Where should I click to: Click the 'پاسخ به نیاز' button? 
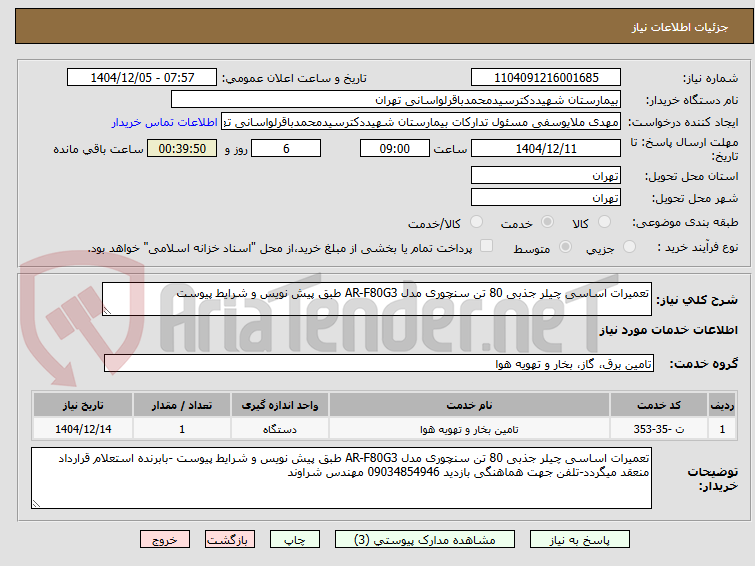[x=579, y=540]
